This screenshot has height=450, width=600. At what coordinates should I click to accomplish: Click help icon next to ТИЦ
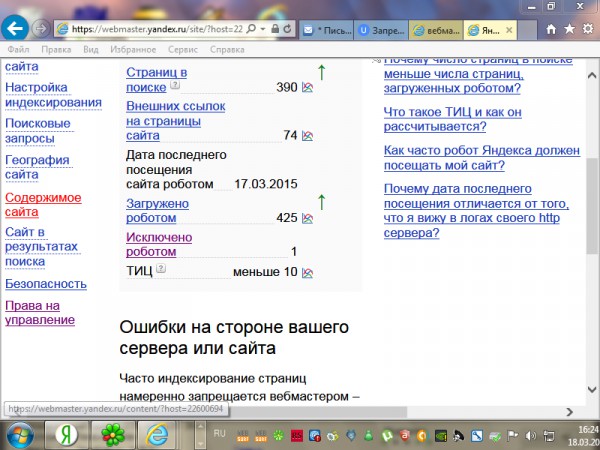161,268
